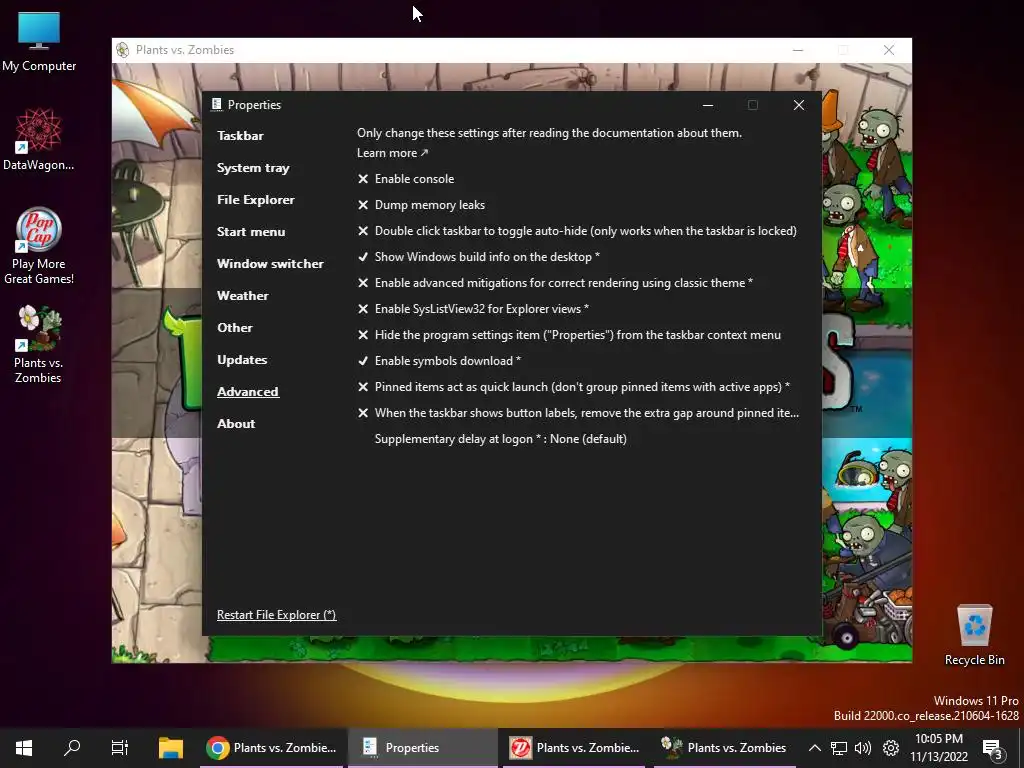Launch Plants vs. Zombies desktop shortcut
The width and height of the screenshot is (1024, 768).
point(39,344)
